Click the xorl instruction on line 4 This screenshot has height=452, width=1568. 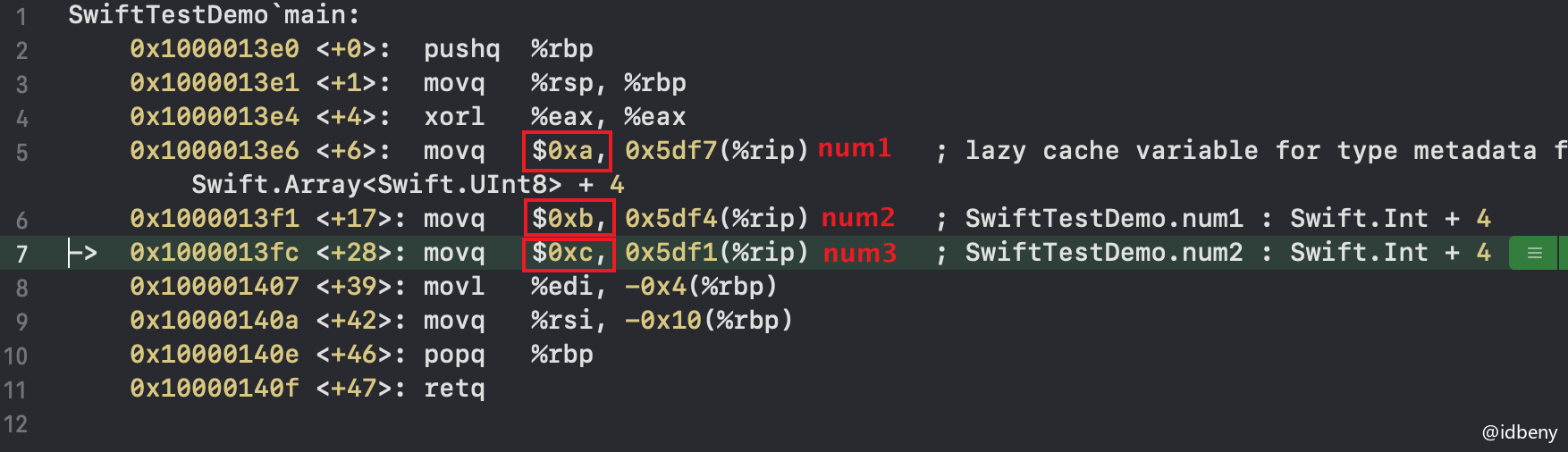point(454,117)
